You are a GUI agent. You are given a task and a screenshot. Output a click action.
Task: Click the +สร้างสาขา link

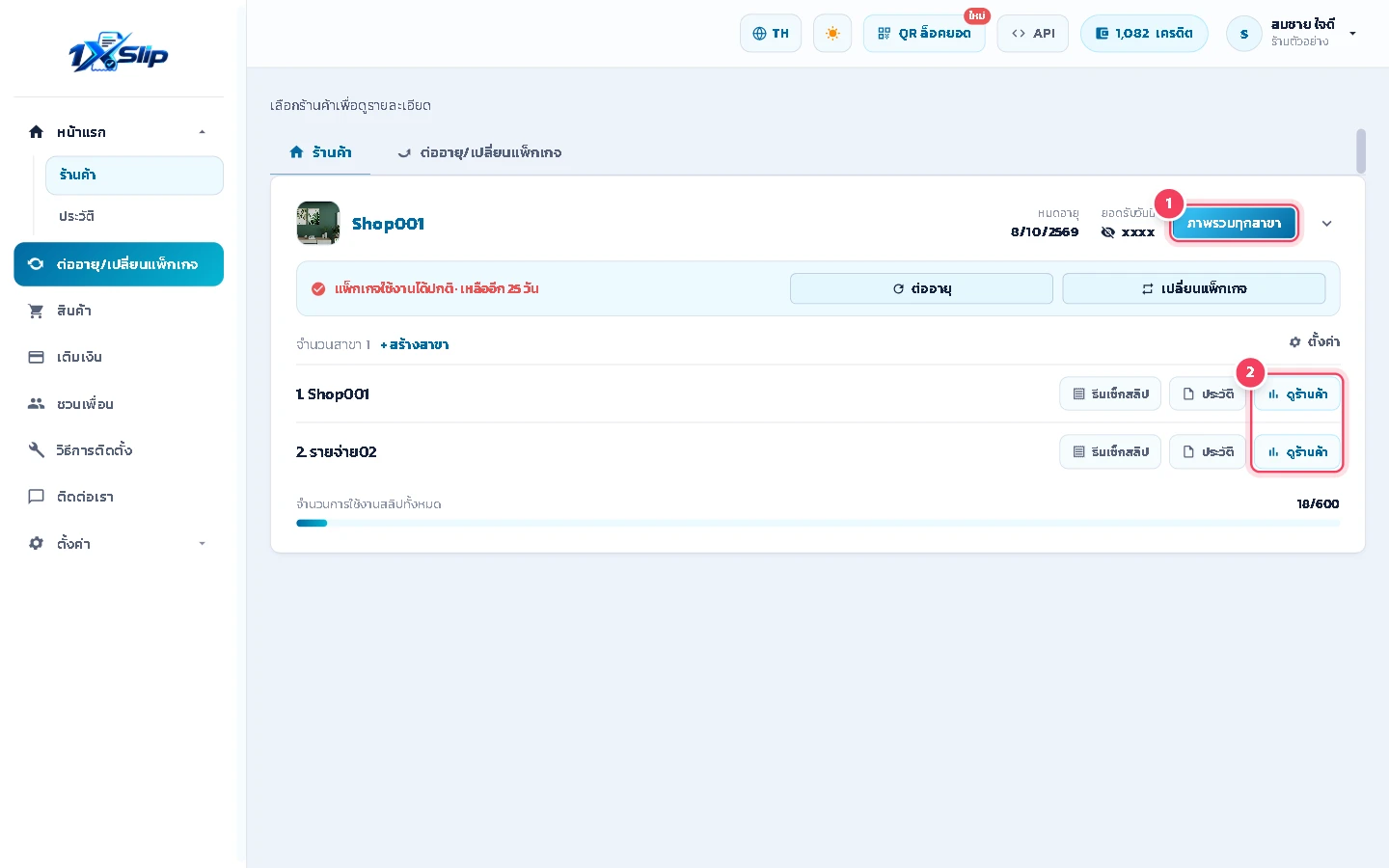[x=415, y=344]
